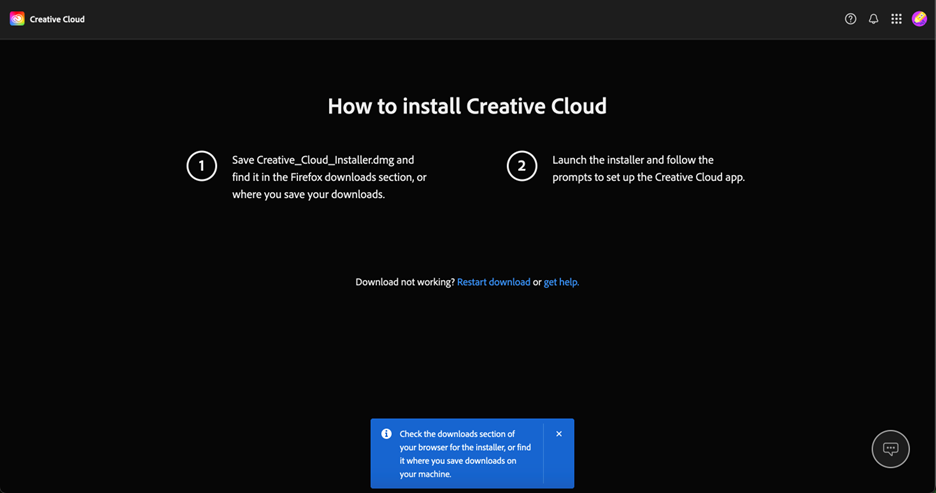Image resolution: width=936 pixels, height=493 pixels.
Task: Click the Creative Cloud header title text
Action: 57,19
